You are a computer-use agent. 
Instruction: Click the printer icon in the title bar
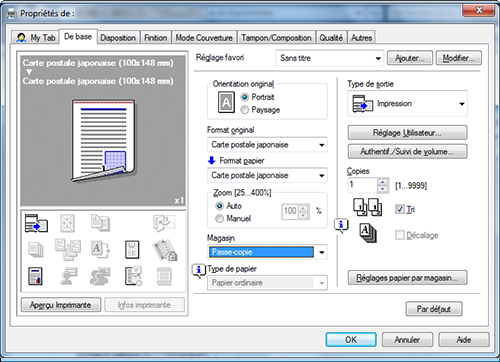[11, 14]
